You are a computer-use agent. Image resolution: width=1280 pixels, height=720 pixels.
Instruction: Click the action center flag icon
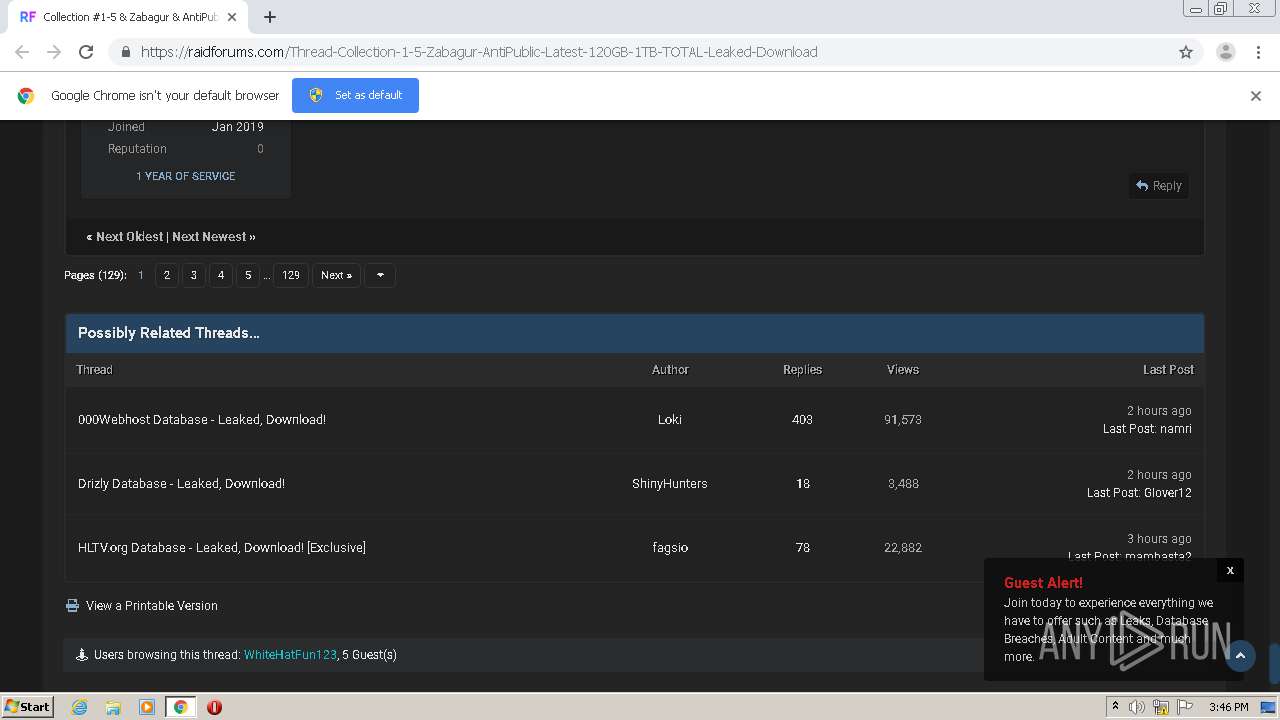1185,707
